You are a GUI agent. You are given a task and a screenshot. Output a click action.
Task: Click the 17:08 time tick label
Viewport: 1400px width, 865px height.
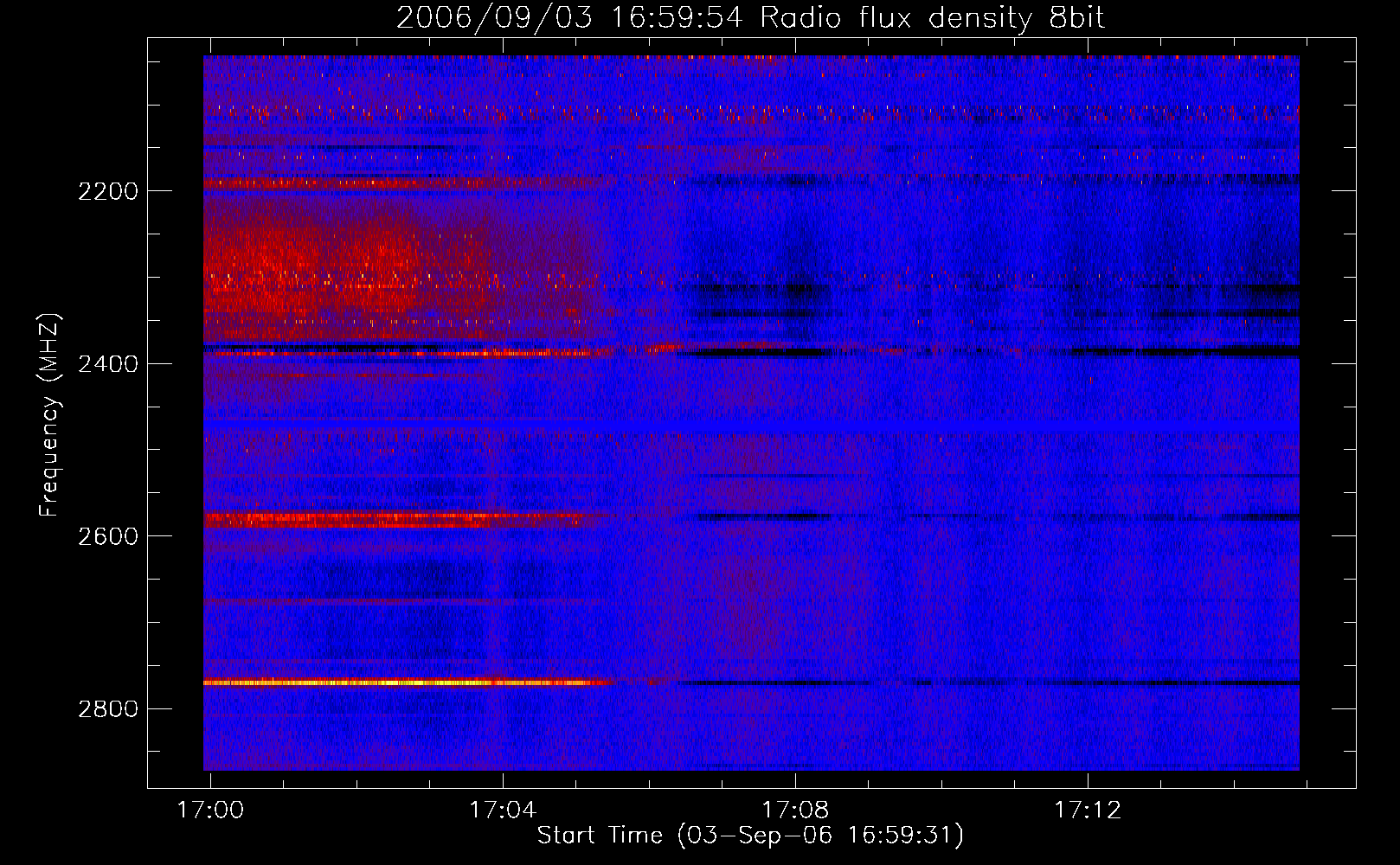point(795,810)
